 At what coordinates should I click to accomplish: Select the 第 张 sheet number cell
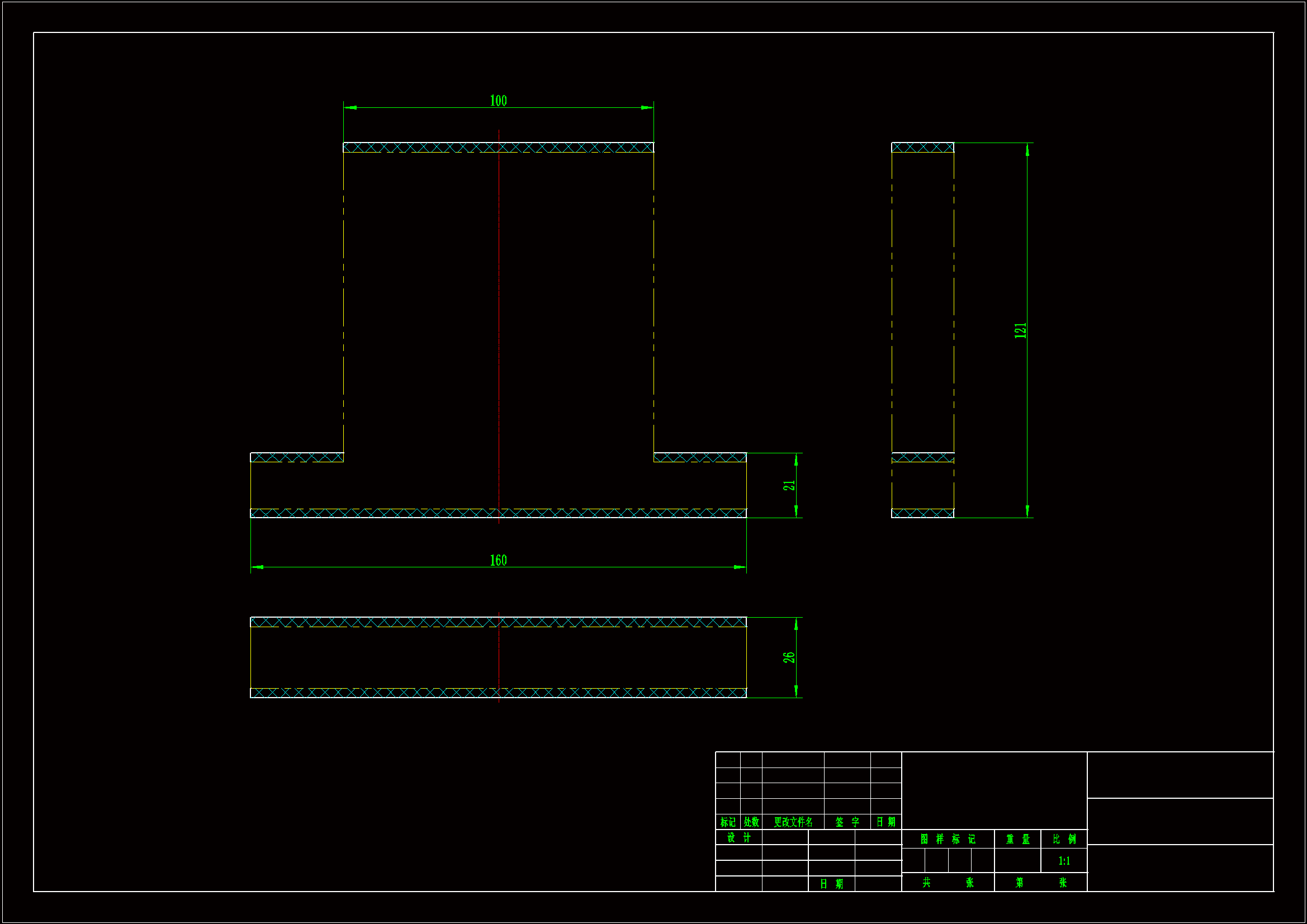(1040, 883)
